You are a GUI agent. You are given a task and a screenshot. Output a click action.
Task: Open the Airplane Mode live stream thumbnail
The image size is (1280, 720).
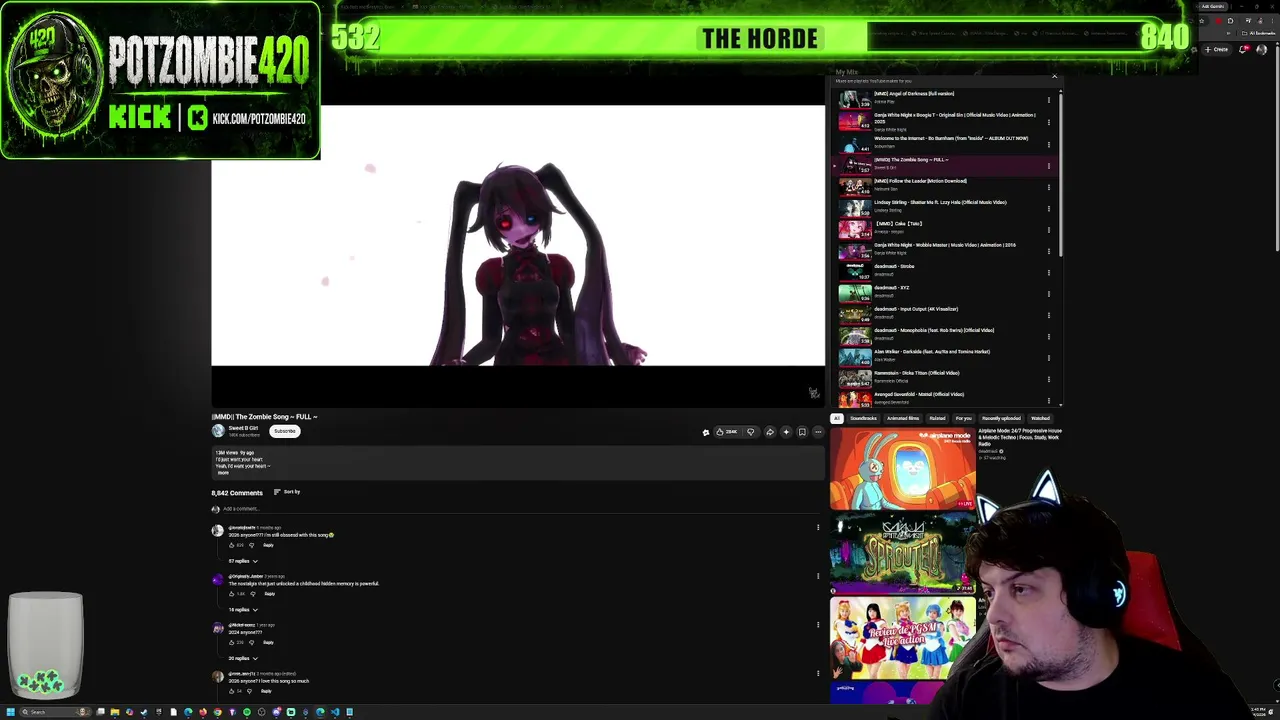click(x=903, y=468)
